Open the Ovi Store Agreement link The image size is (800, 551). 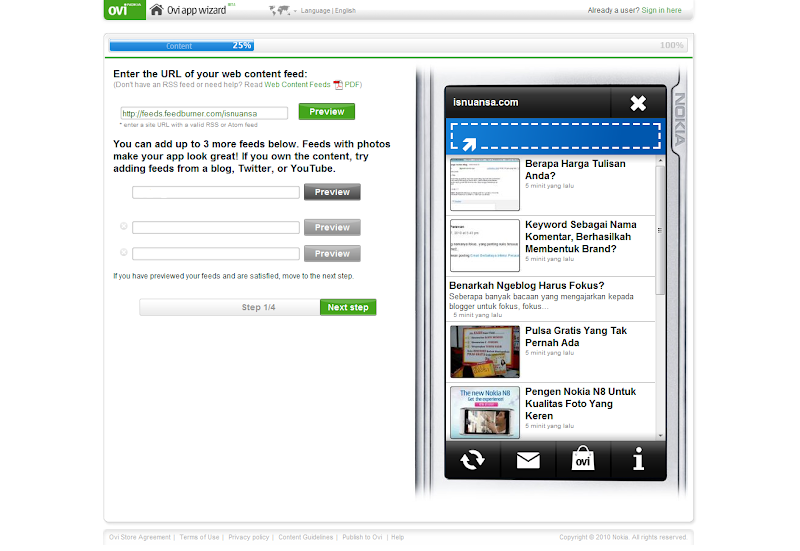139,537
